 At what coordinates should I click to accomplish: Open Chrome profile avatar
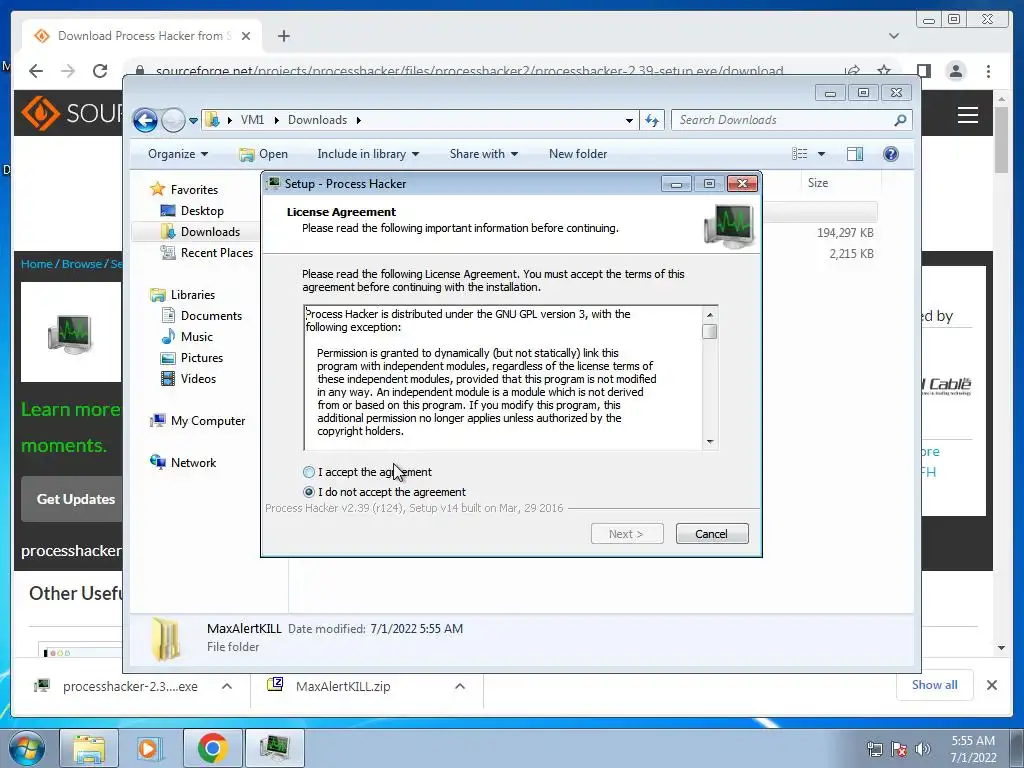[x=956, y=71]
